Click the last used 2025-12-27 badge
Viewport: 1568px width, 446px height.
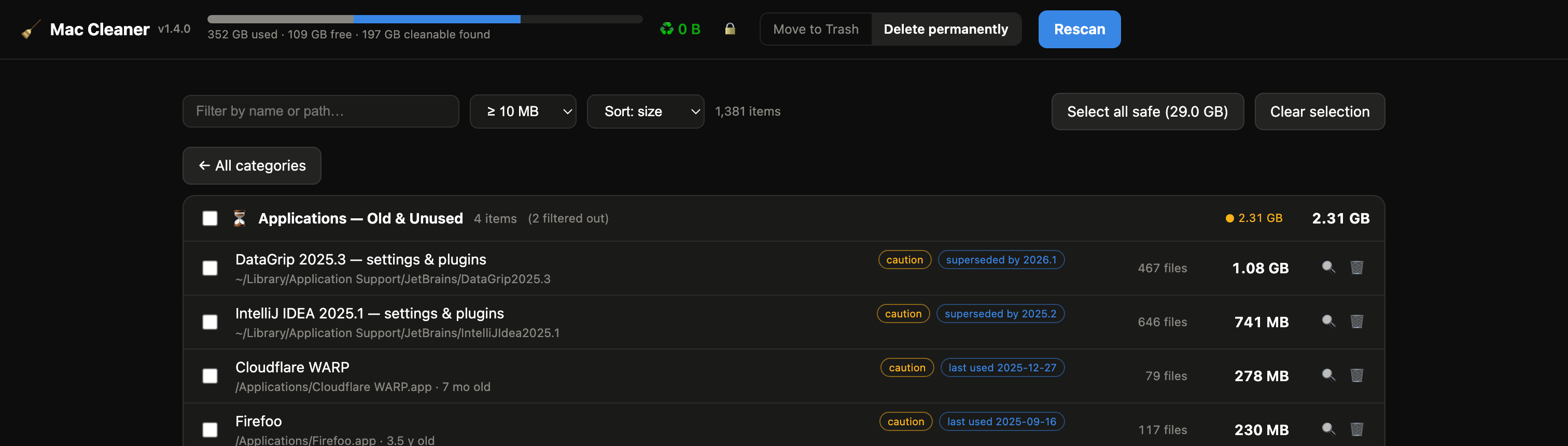(x=1002, y=368)
